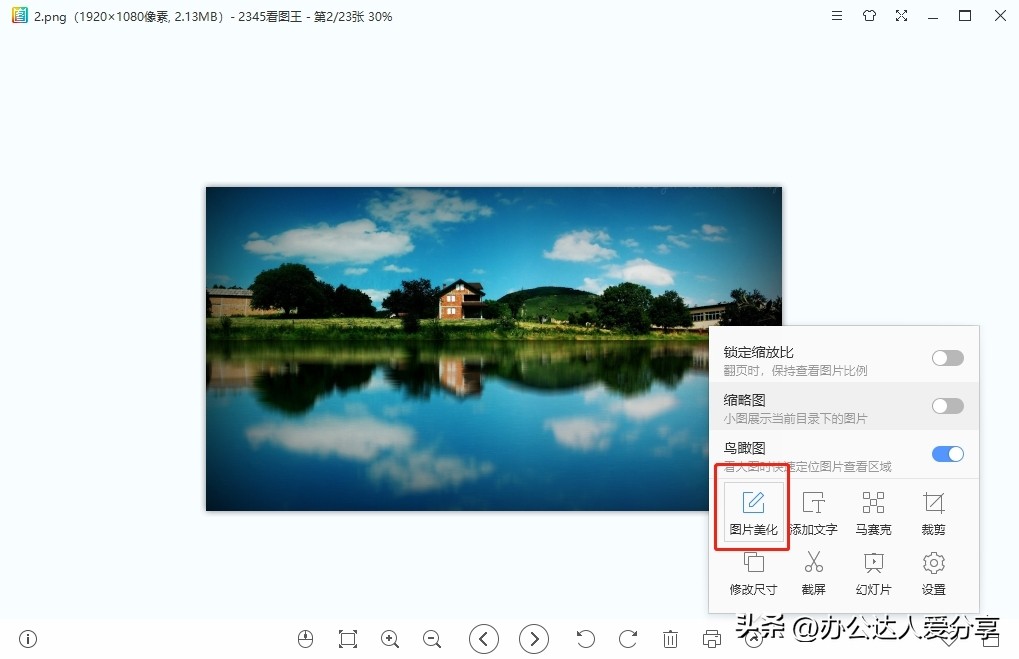Select the 添加文字 add text tool
1019x659 pixels.
tap(813, 511)
